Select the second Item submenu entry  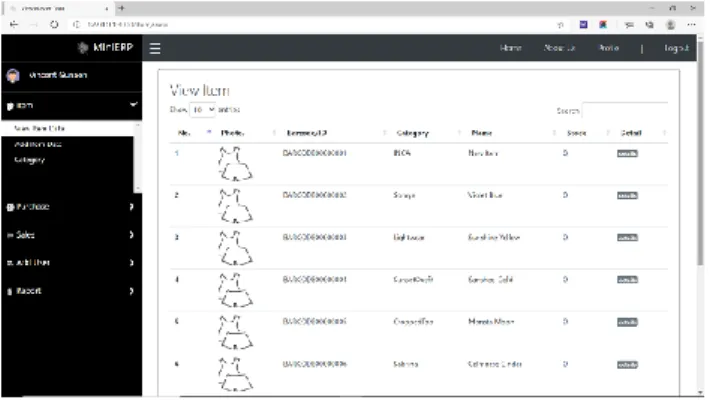tap(38, 144)
